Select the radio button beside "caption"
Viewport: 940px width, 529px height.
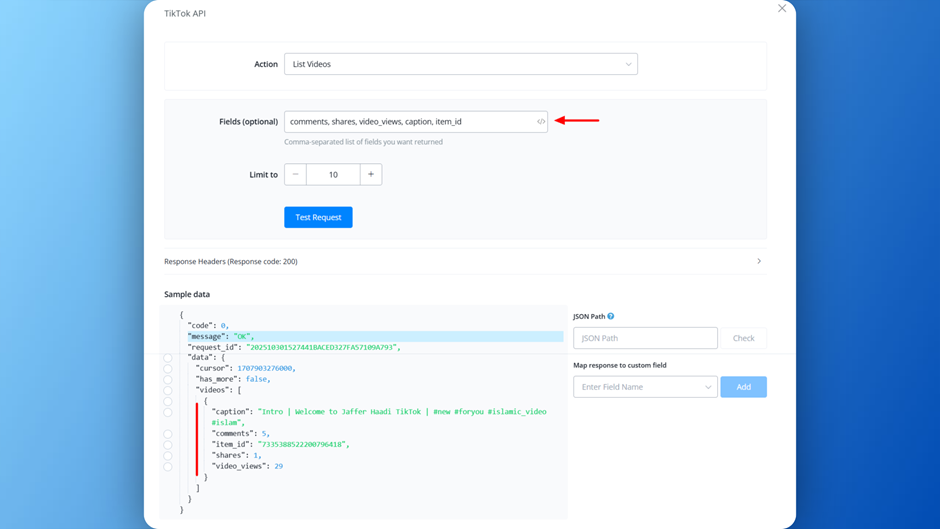[x=168, y=412]
